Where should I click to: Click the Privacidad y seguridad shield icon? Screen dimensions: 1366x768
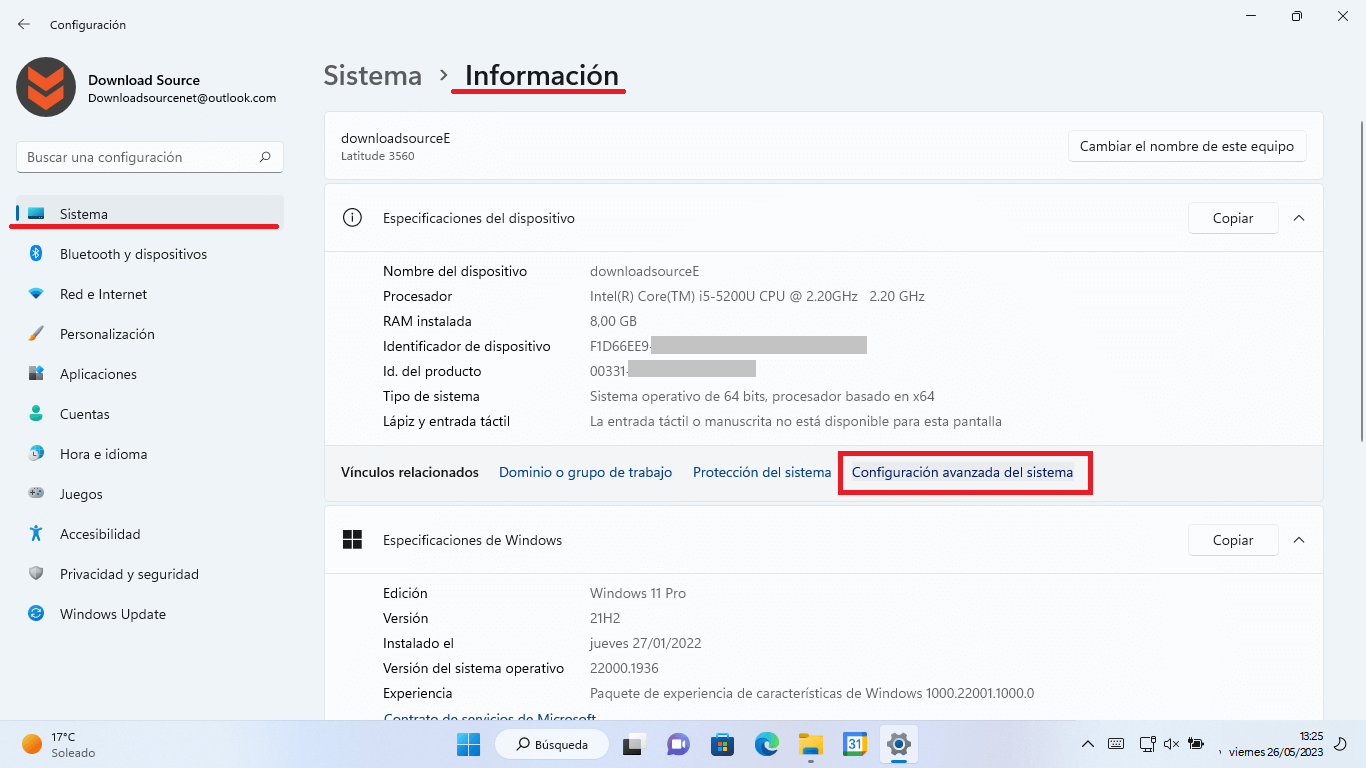(x=36, y=574)
